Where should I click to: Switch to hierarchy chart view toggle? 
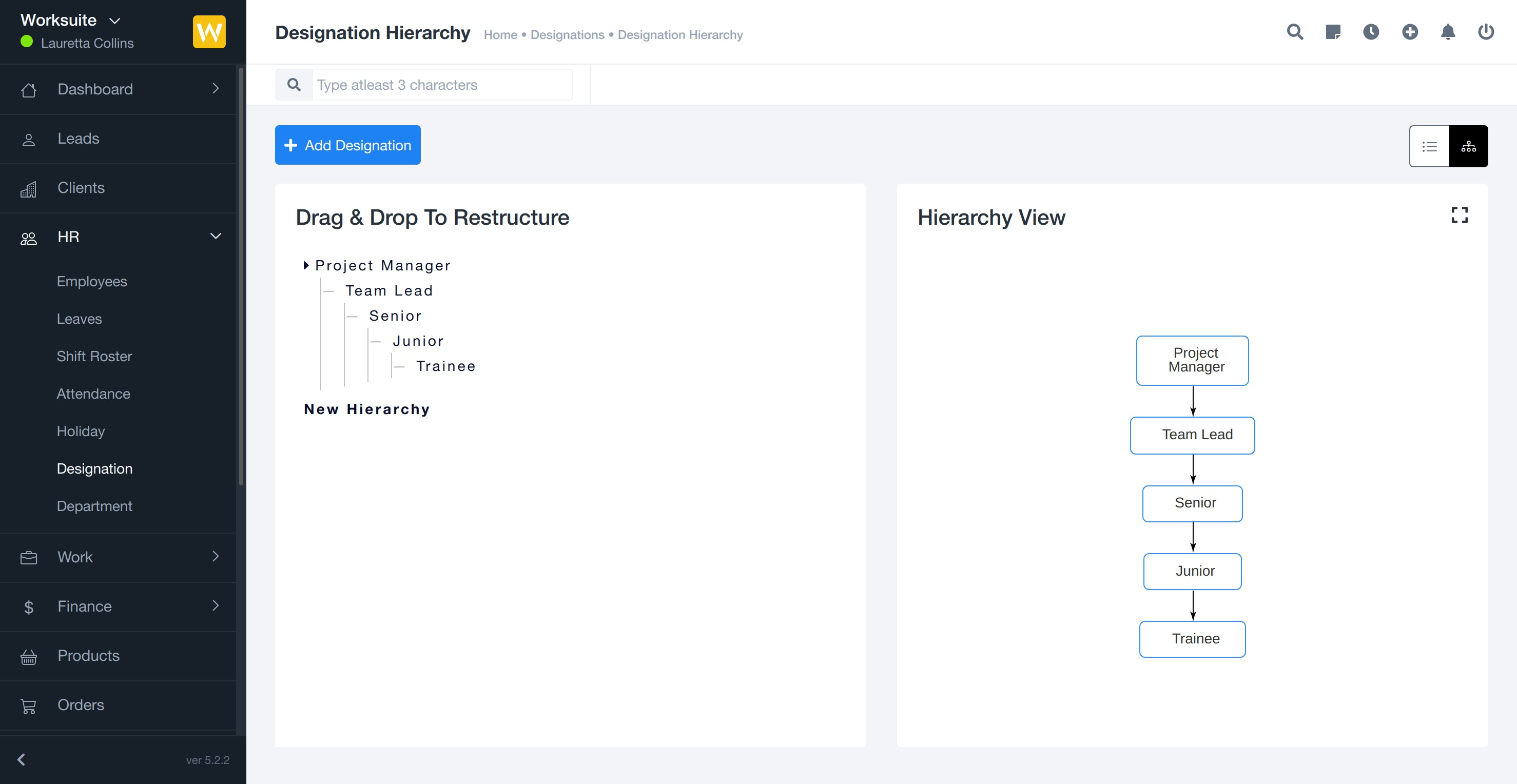click(x=1468, y=146)
